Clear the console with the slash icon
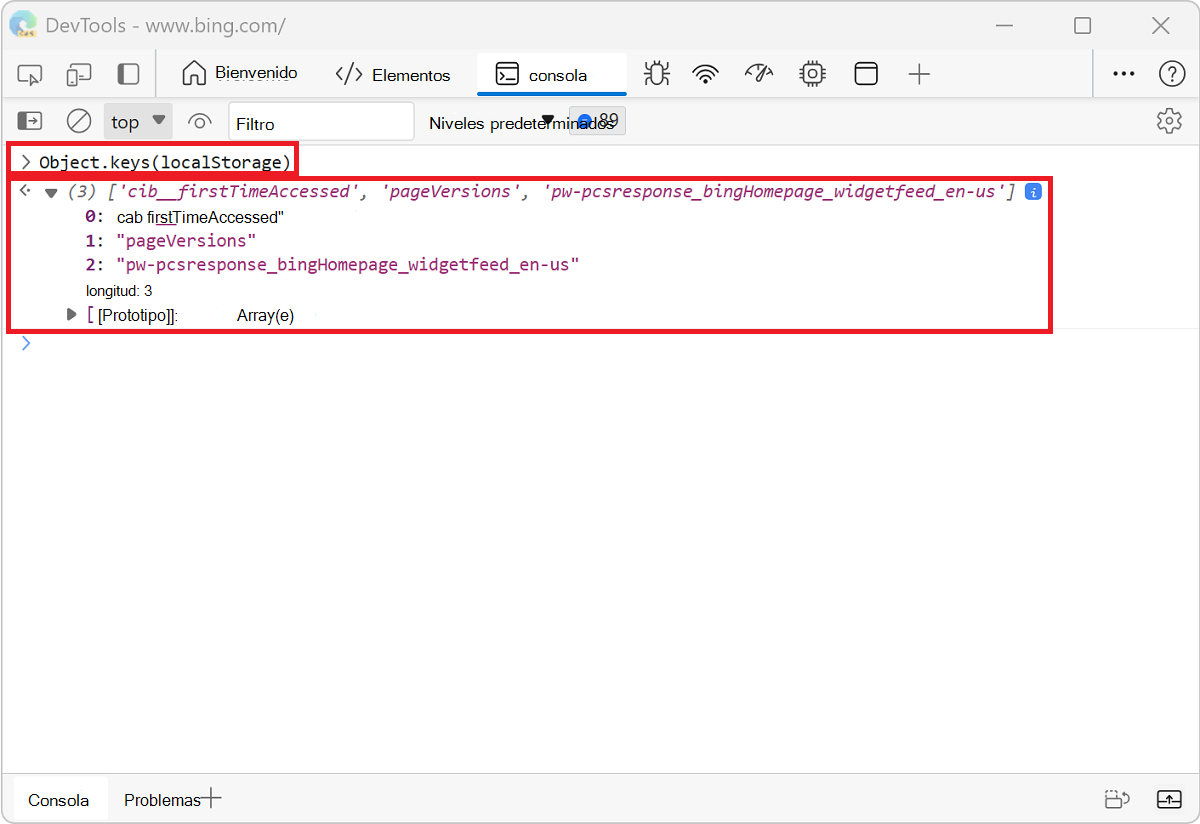1200x824 pixels. click(x=79, y=120)
